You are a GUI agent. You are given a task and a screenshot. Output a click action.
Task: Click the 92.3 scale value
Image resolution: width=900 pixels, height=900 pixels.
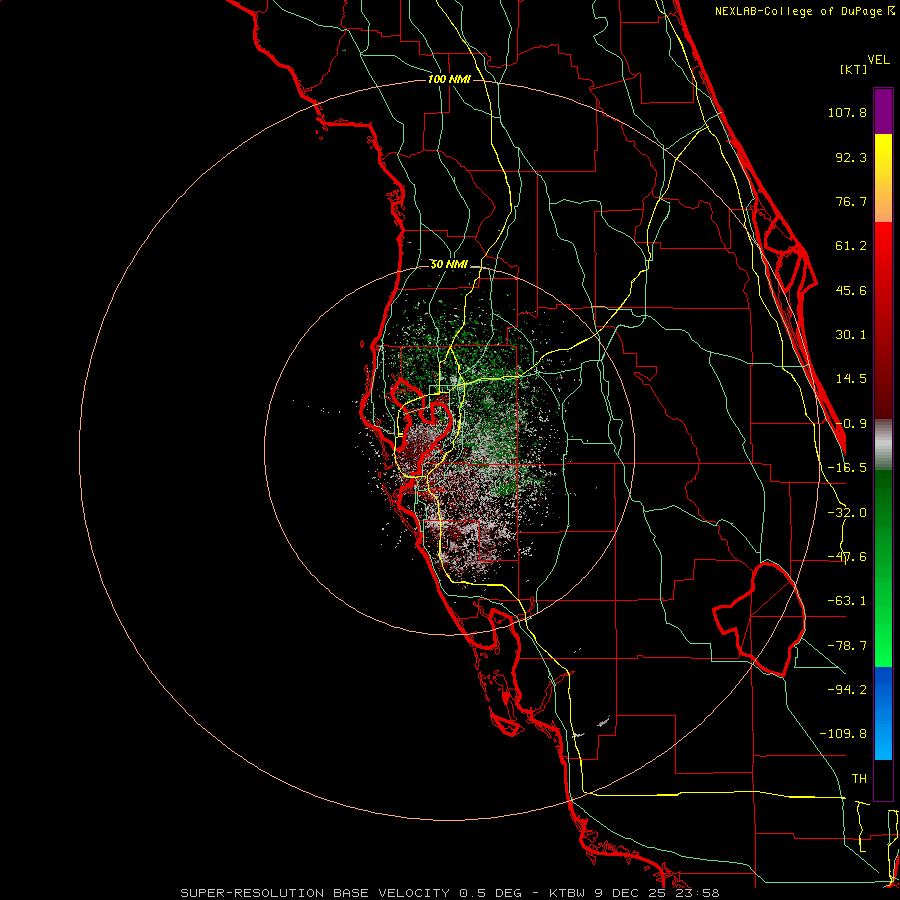tap(851, 157)
